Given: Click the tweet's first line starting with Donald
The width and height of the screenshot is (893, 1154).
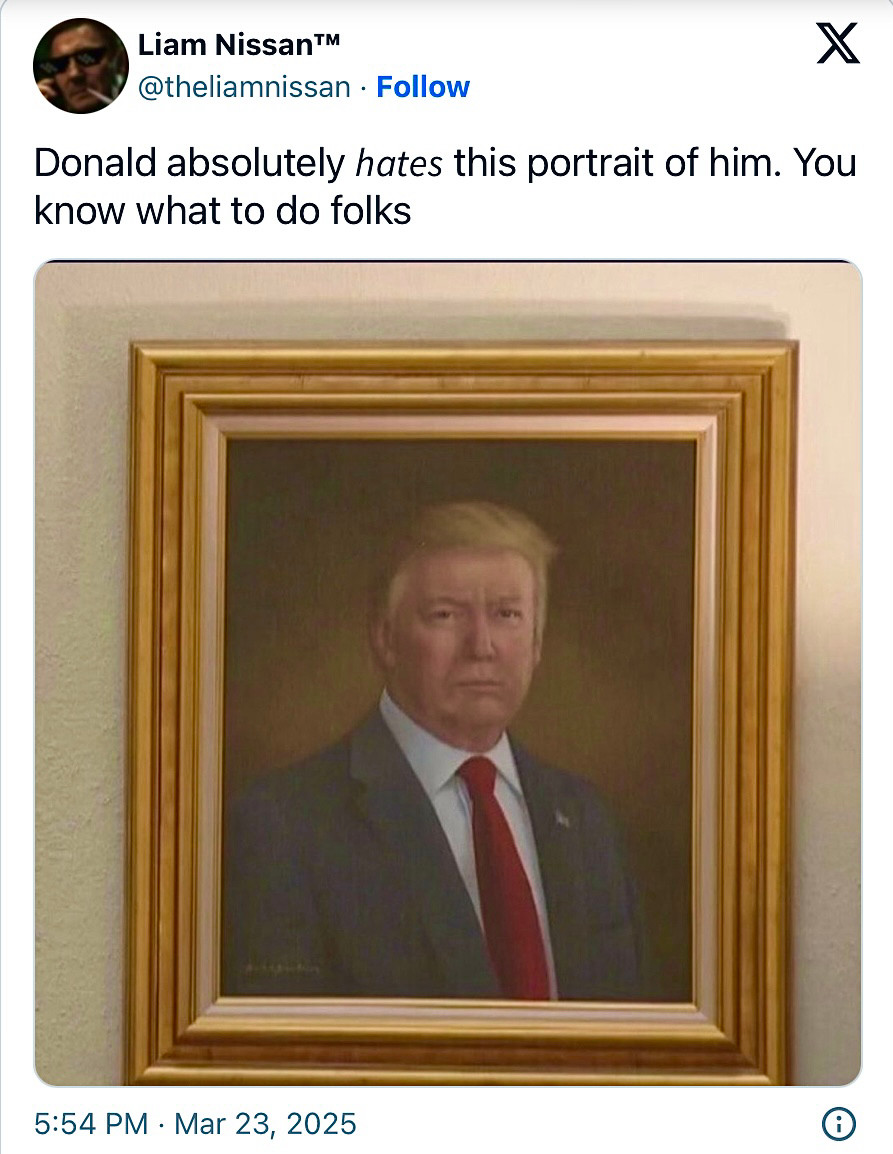Looking at the screenshot, I should pos(445,163).
